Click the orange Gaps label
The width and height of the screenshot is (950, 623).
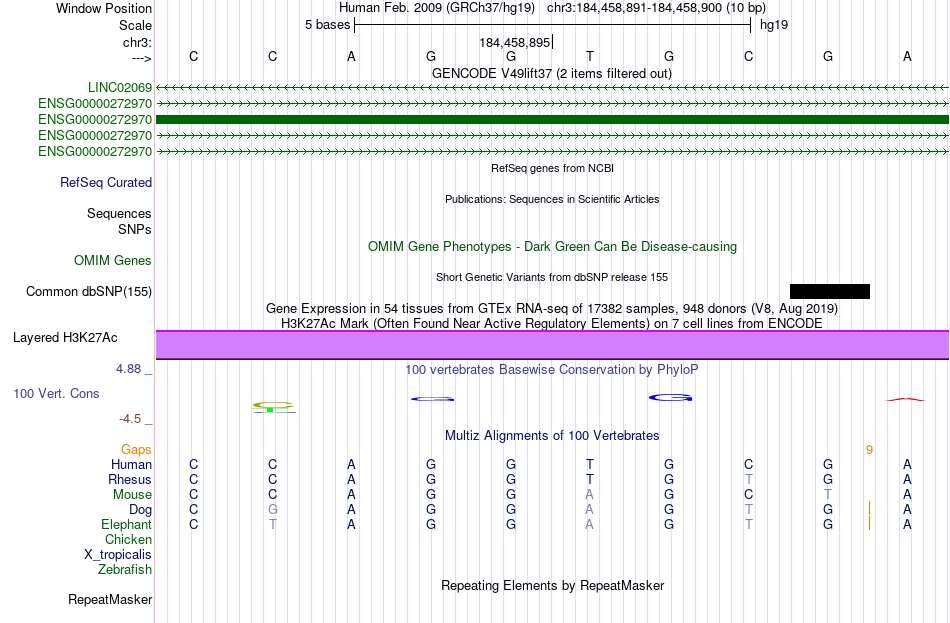pyautogui.click(x=136, y=450)
